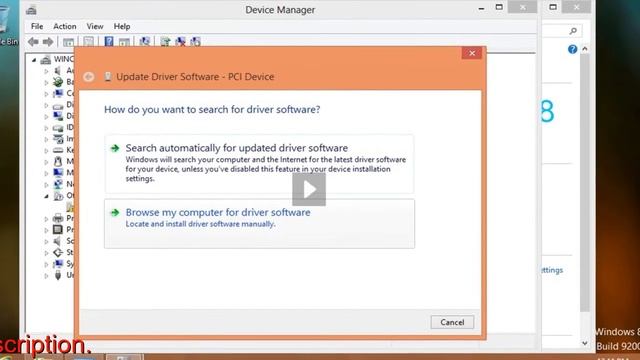Open the Help menu
The image size is (640, 360).
click(x=122, y=26)
